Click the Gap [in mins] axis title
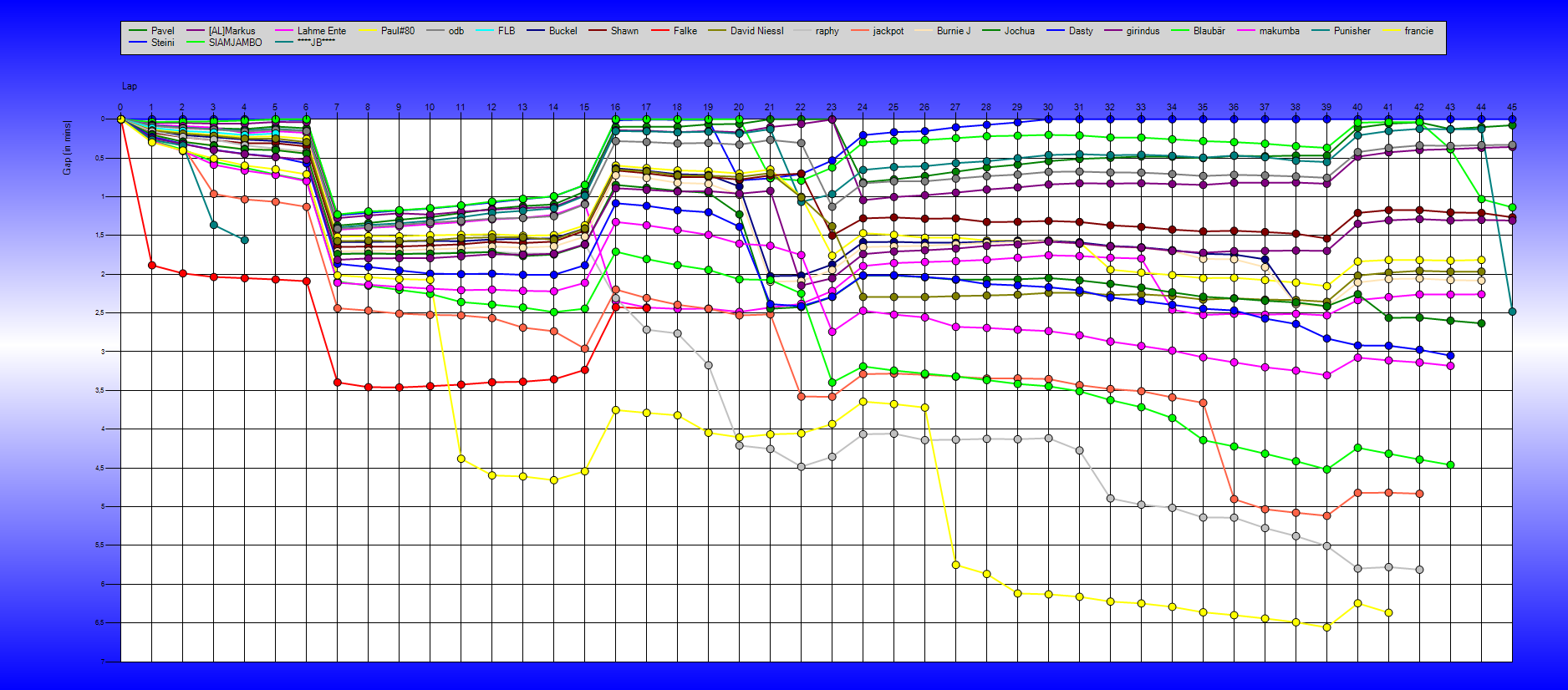The height and width of the screenshot is (690, 1568). pos(67,148)
